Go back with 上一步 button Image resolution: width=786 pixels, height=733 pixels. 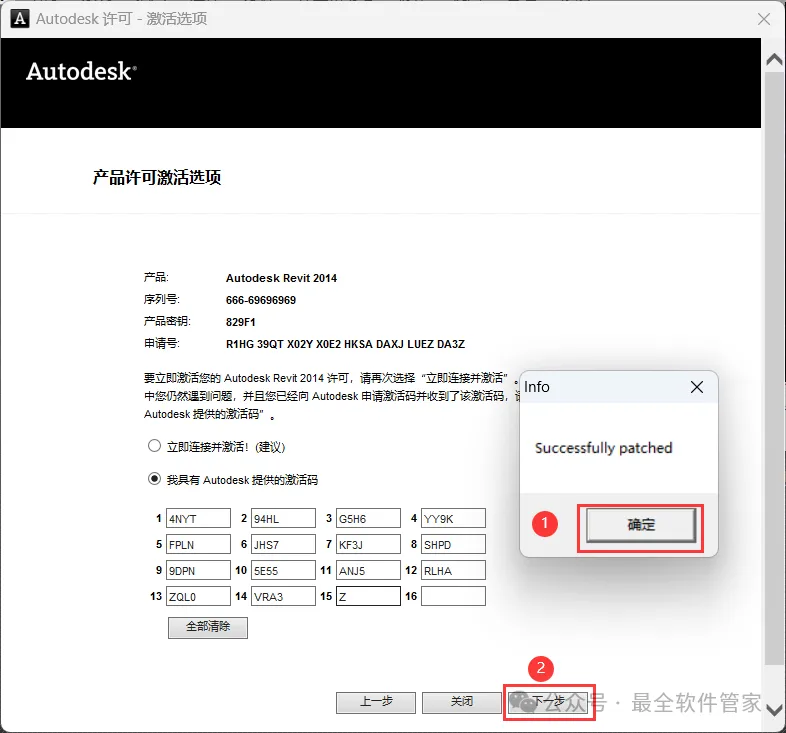coord(376,702)
